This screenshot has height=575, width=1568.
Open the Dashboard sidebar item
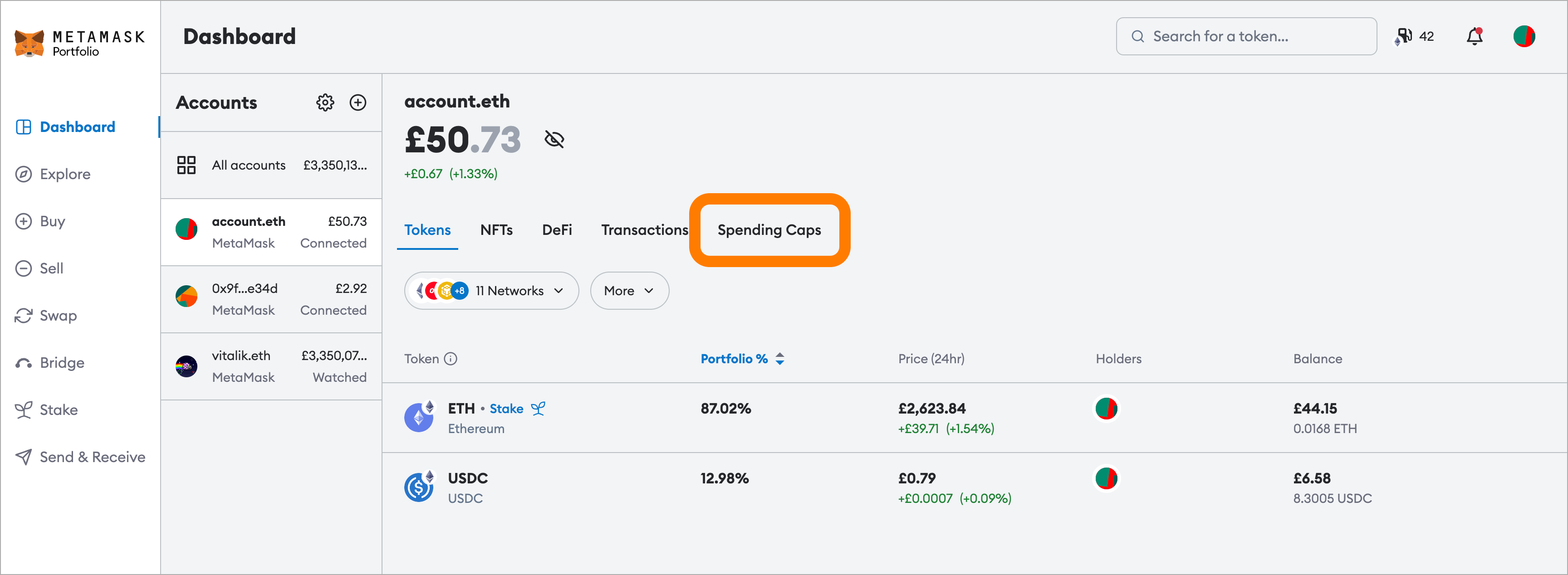point(66,127)
